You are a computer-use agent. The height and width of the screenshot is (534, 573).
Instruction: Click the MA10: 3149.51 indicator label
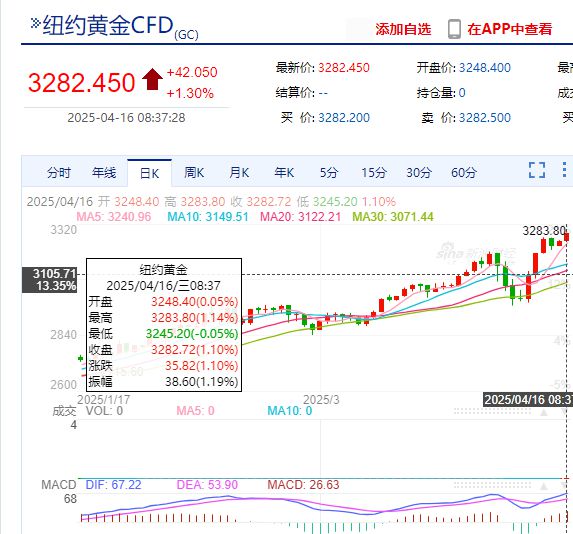tap(208, 216)
